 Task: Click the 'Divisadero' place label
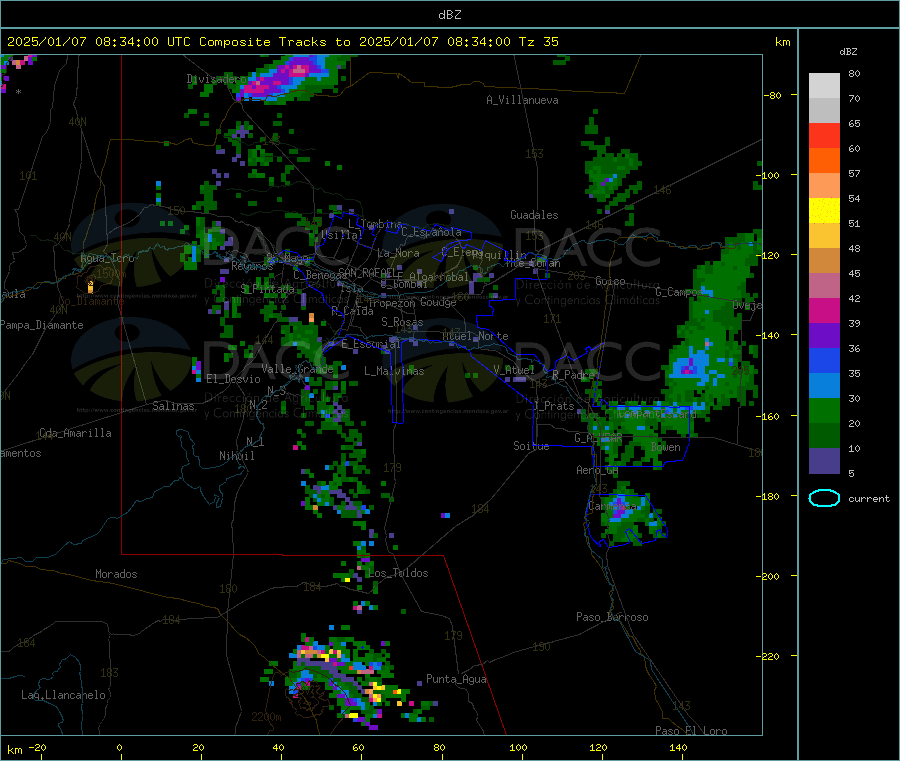click(216, 79)
